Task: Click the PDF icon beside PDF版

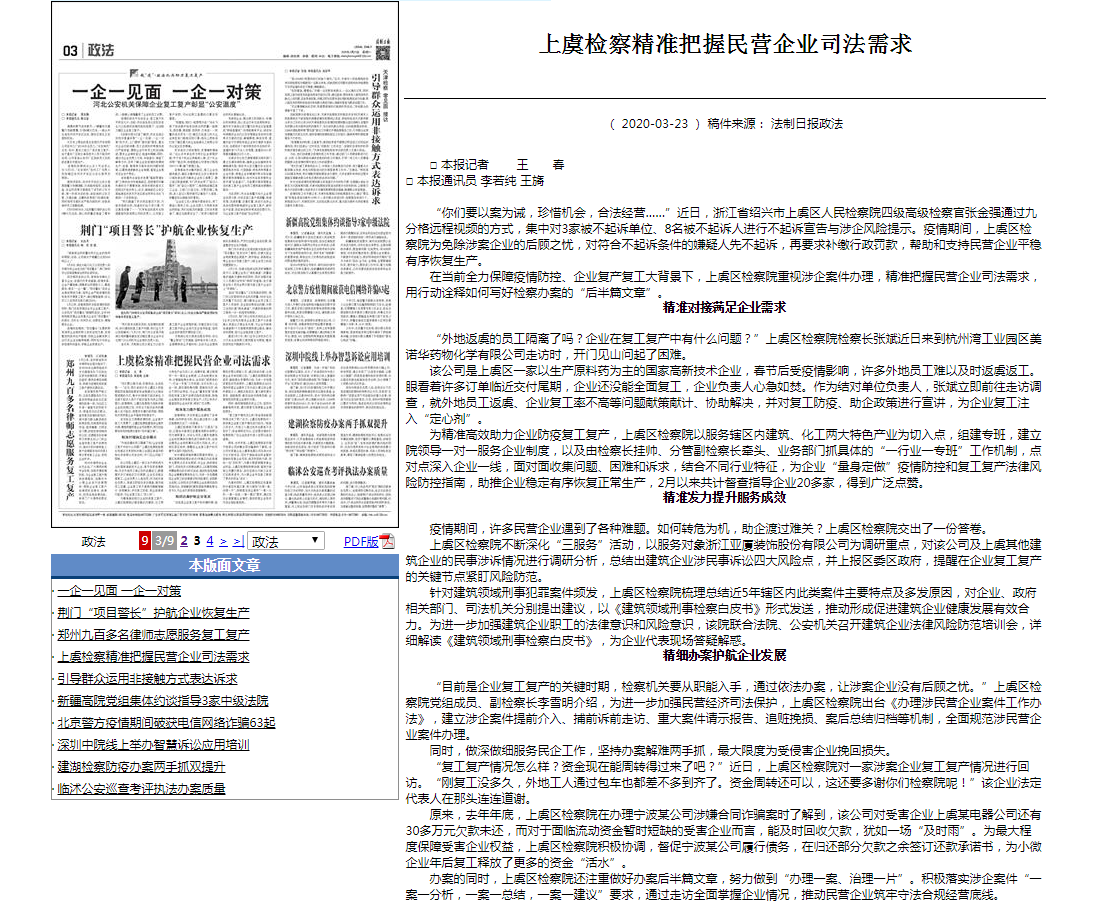Action: point(387,542)
